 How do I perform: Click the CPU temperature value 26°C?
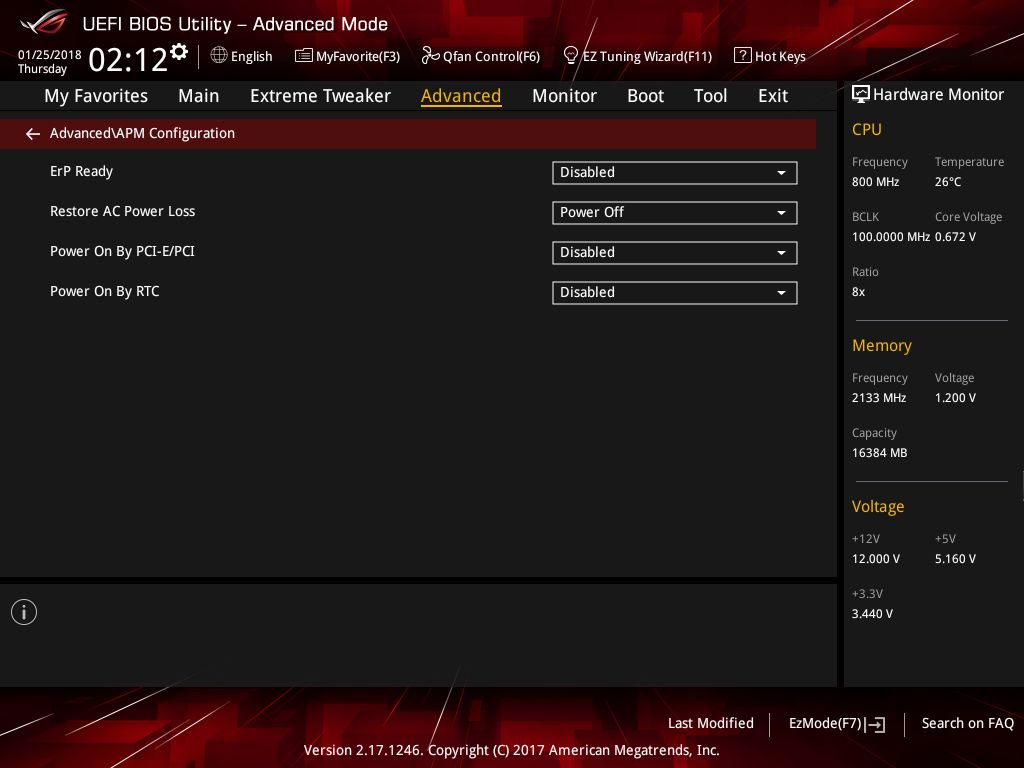tap(948, 182)
